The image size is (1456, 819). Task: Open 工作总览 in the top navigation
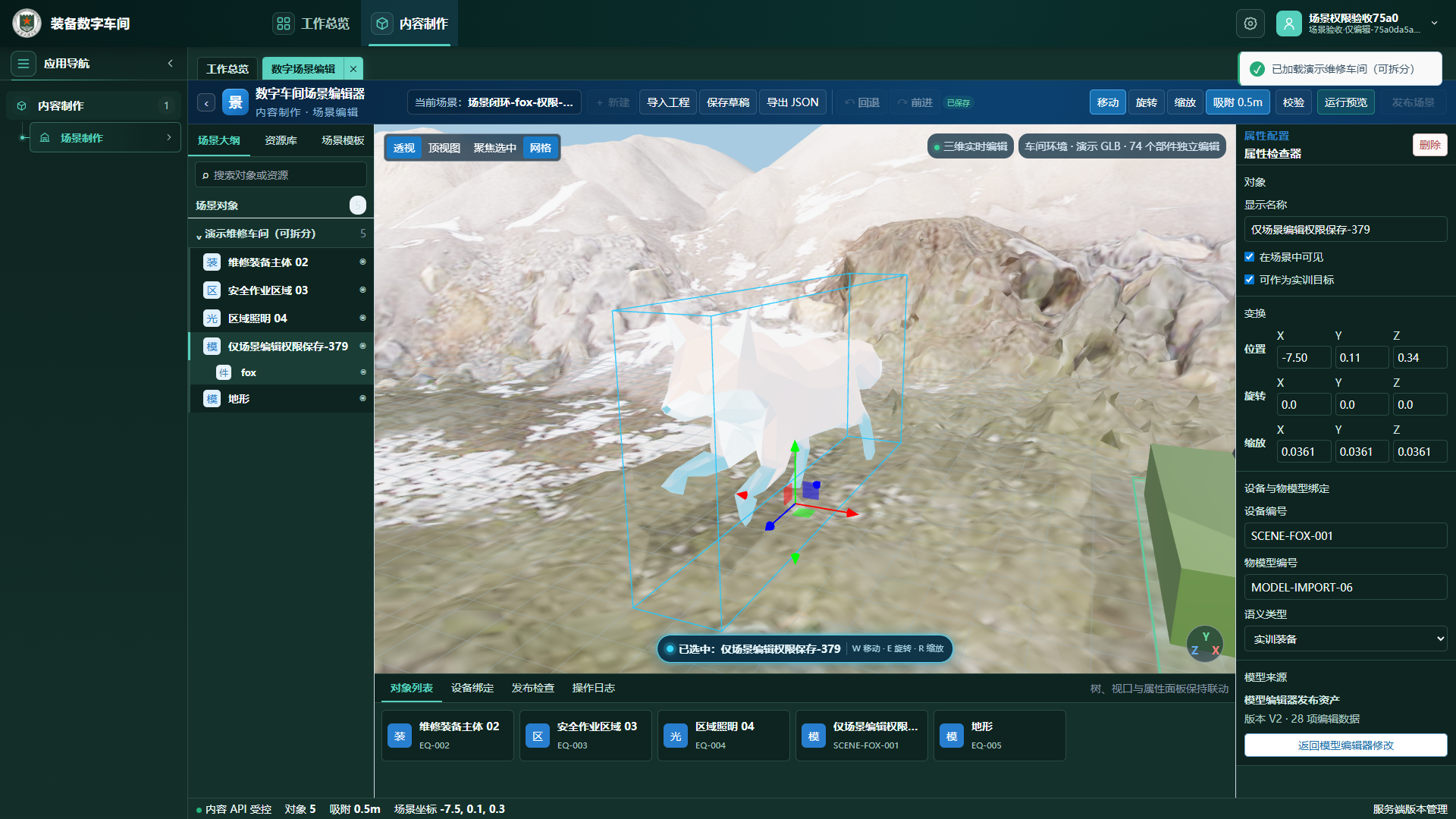point(312,24)
